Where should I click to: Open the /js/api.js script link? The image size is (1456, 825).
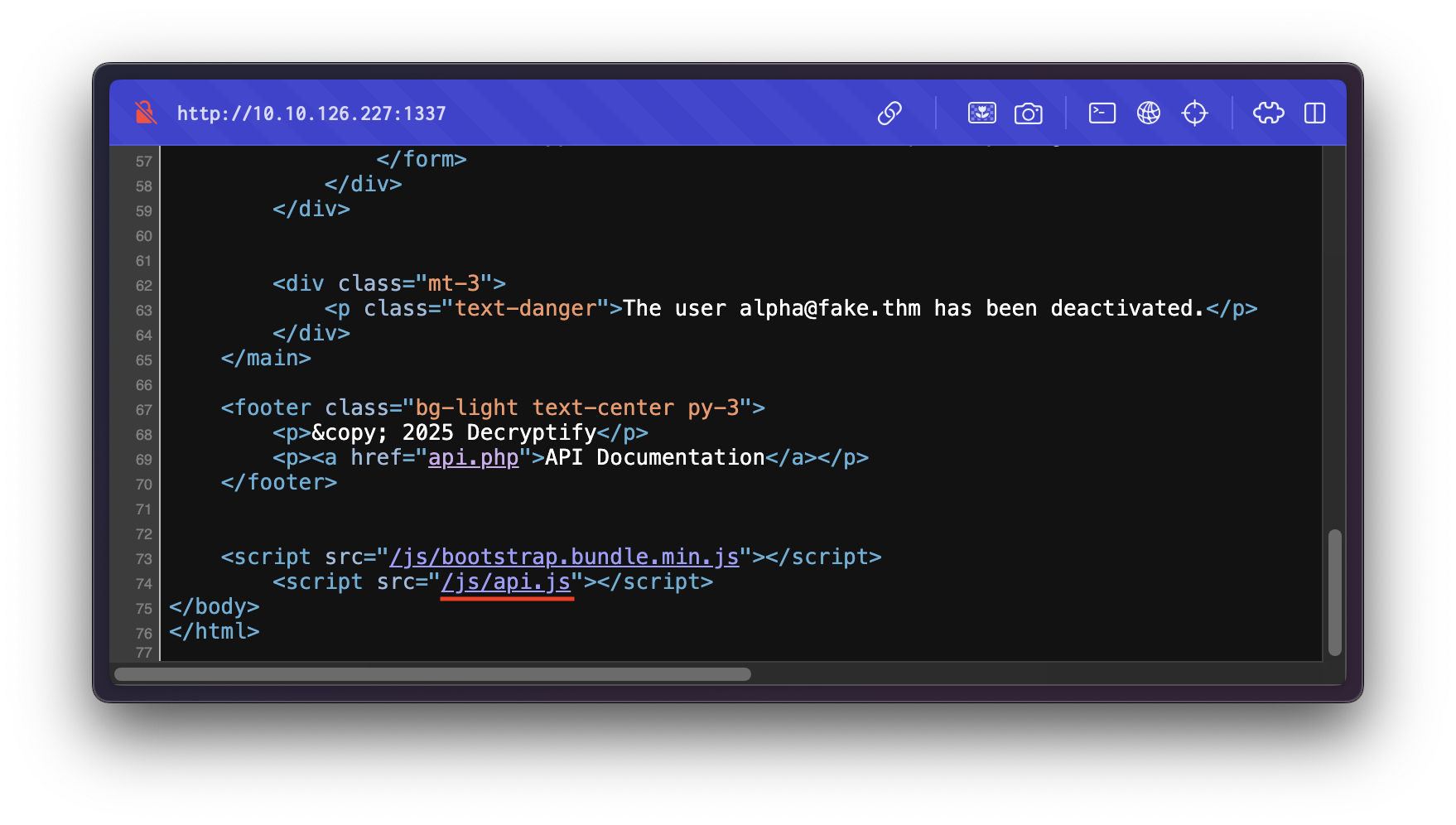(506, 581)
